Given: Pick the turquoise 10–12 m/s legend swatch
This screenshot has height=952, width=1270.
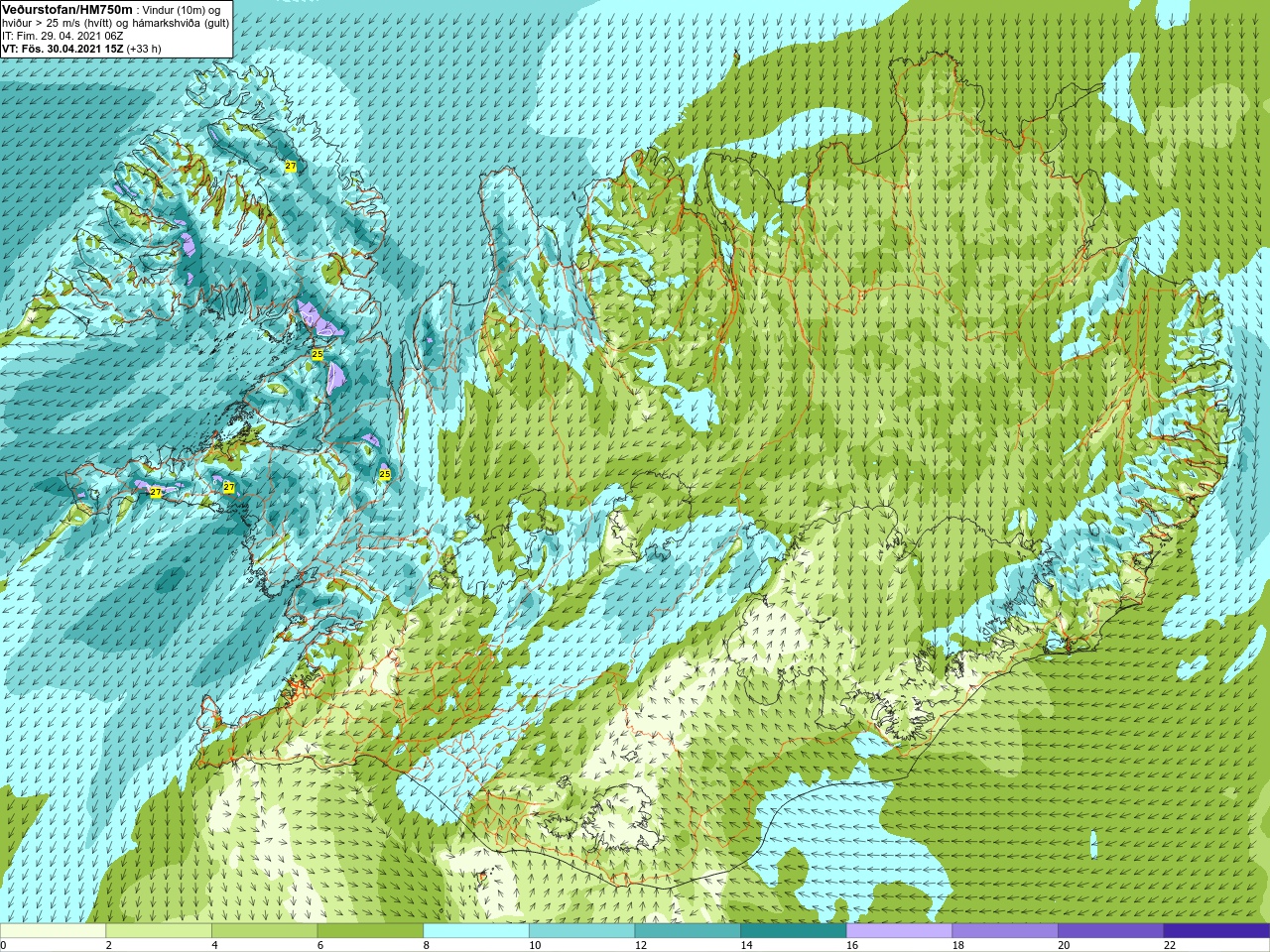Looking at the screenshot, I should pos(582,931).
